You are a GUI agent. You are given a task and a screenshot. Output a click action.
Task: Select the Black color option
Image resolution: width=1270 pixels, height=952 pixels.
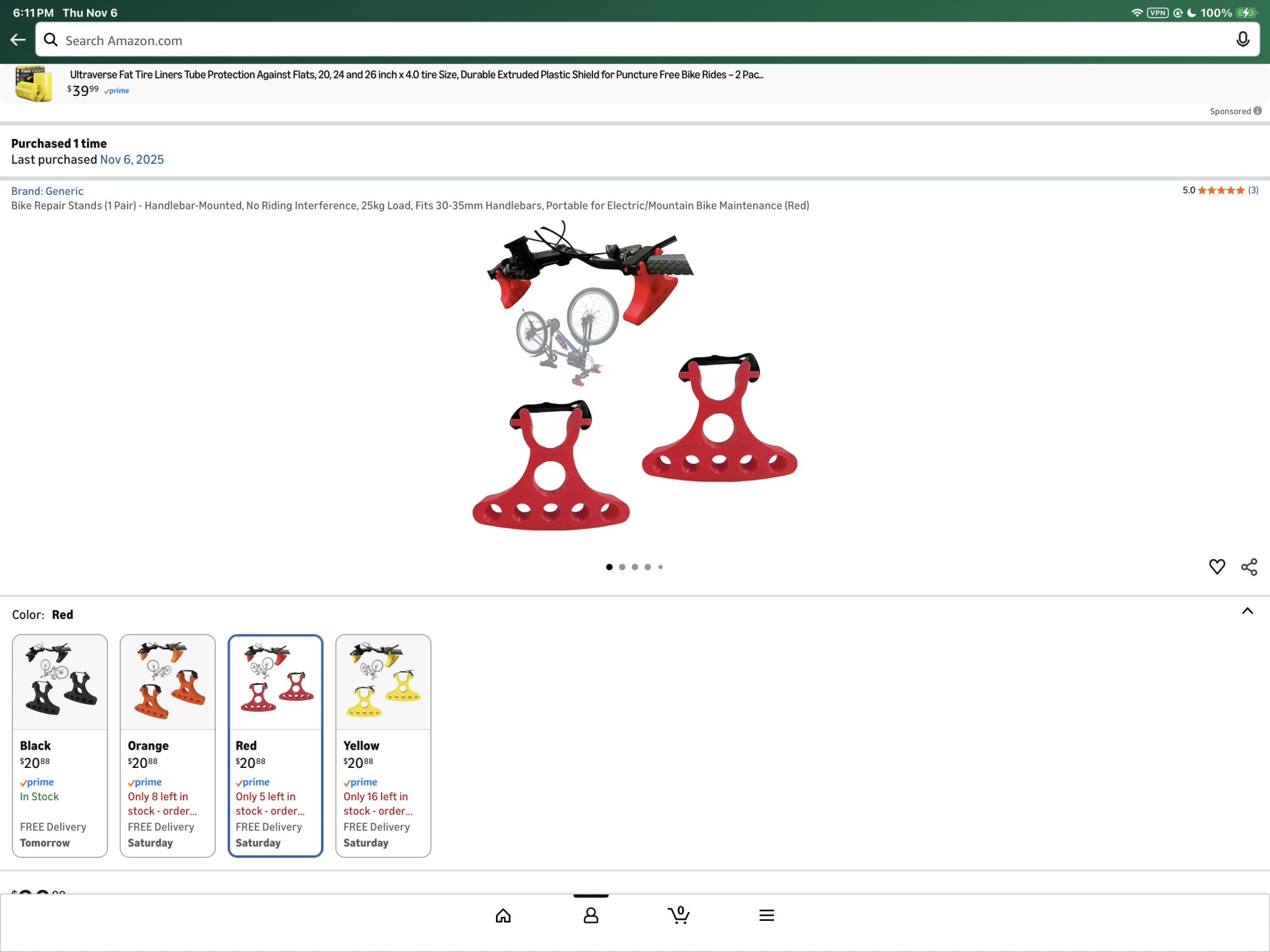pyautogui.click(x=60, y=746)
